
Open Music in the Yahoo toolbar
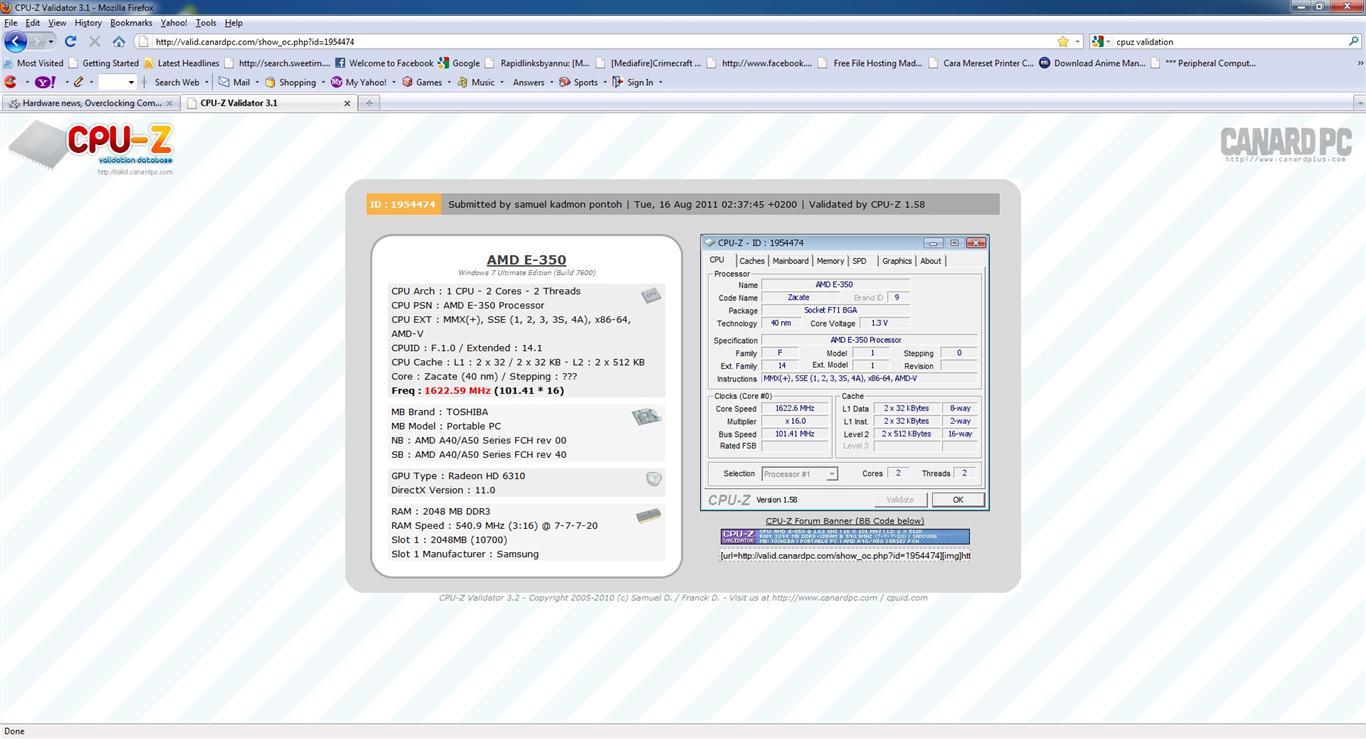(476, 82)
